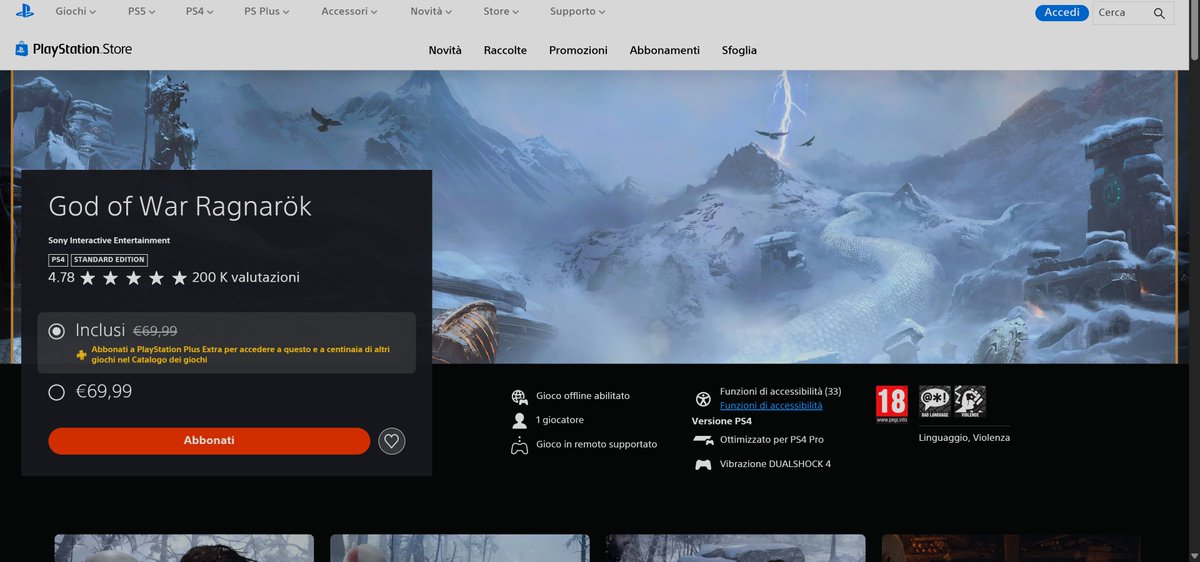
Task: Expand the Accessori dropdown menu
Action: (x=350, y=12)
